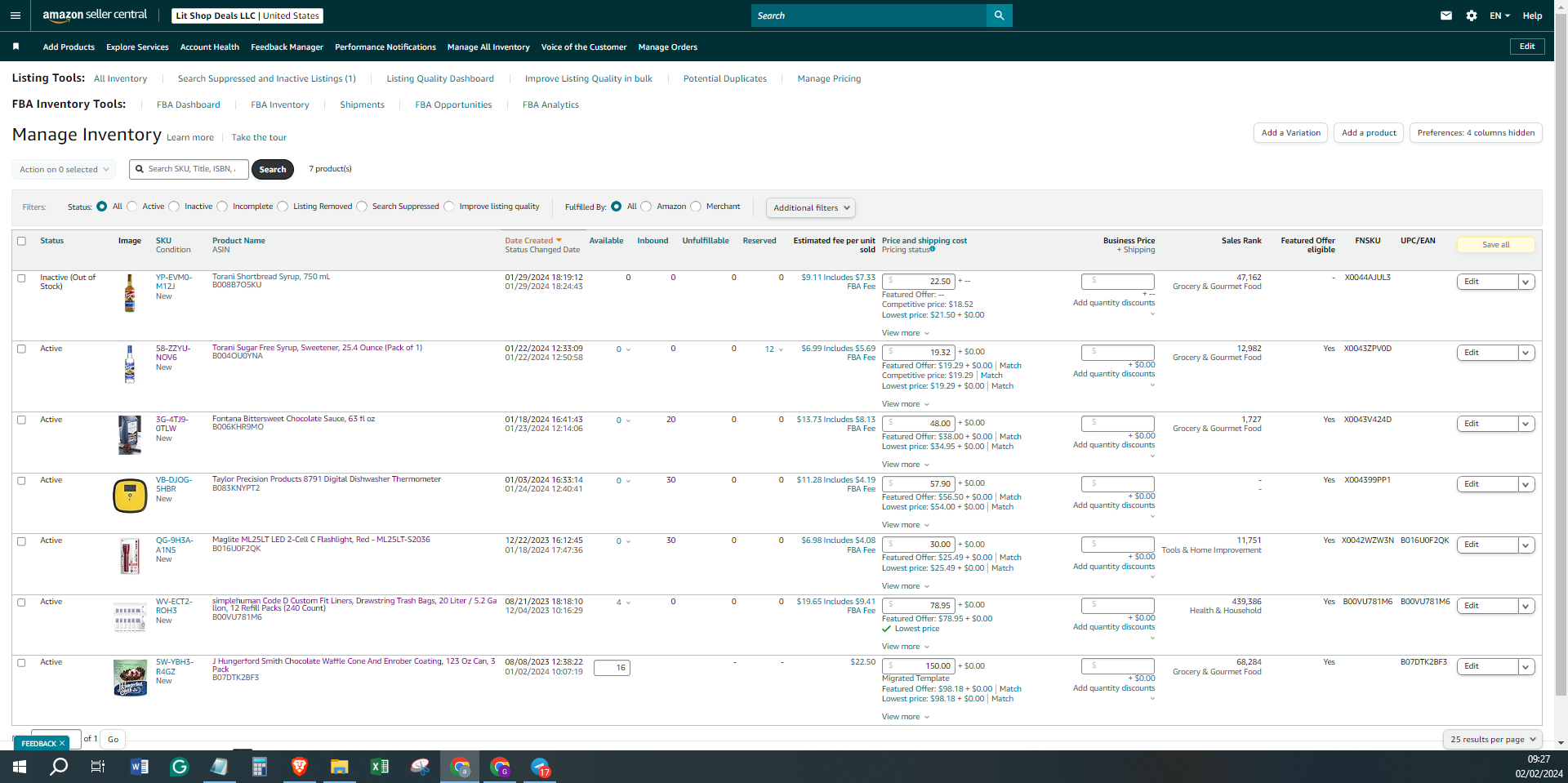The height and width of the screenshot is (783, 1568).
Task: Click Preferences: 4 columns hidden button
Action: tap(1476, 133)
